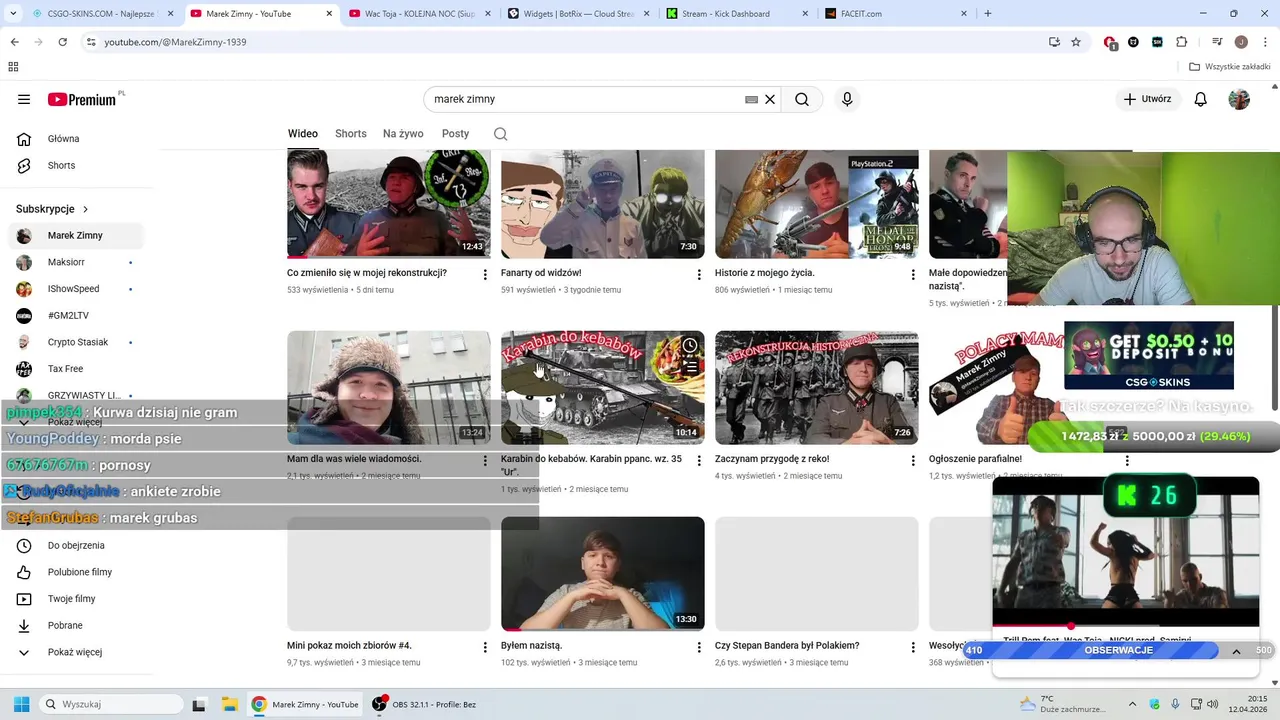Open the red extension icon with badge 1
The height and width of the screenshot is (720, 1280).
coord(1110,42)
